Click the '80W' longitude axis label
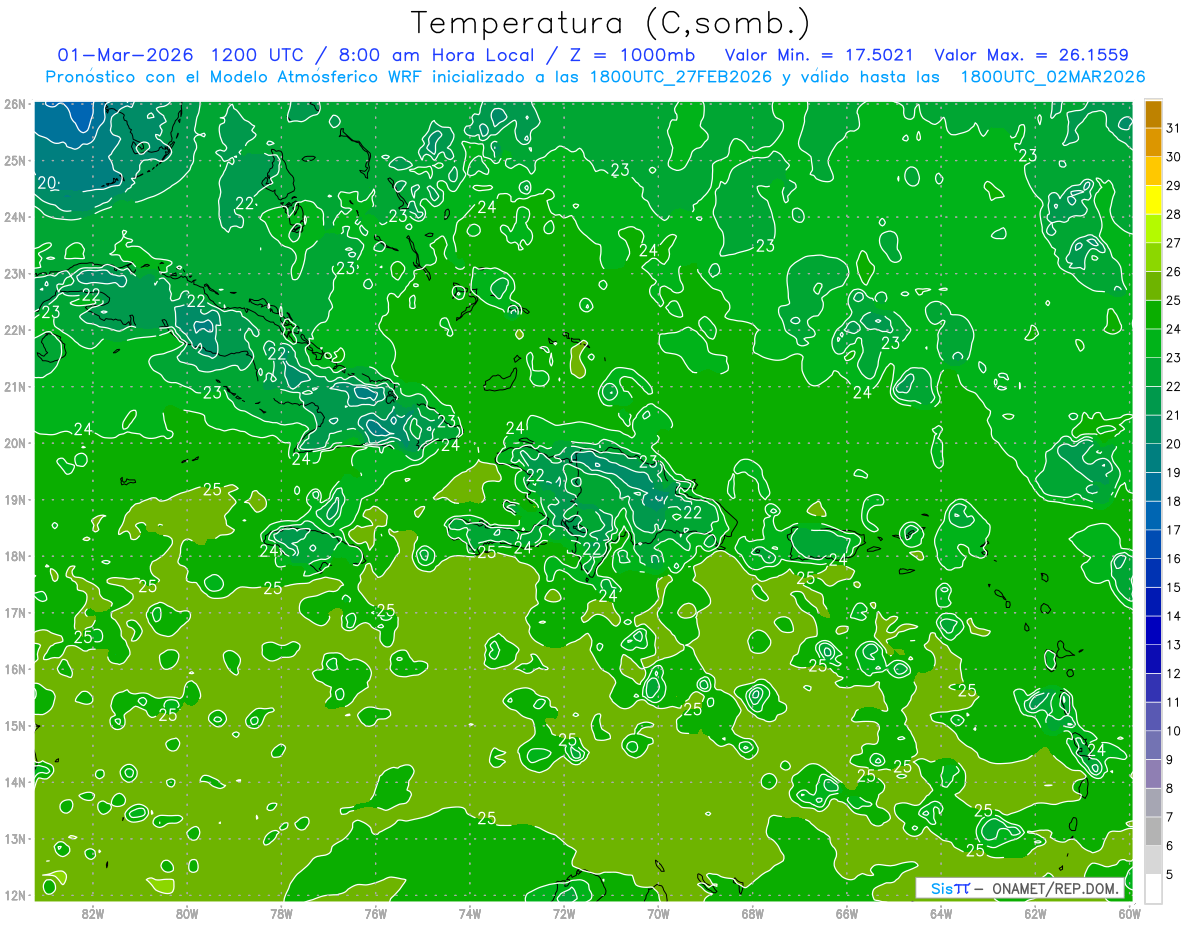Image resolution: width=1200 pixels, height=927 pixels. coord(186,913)
